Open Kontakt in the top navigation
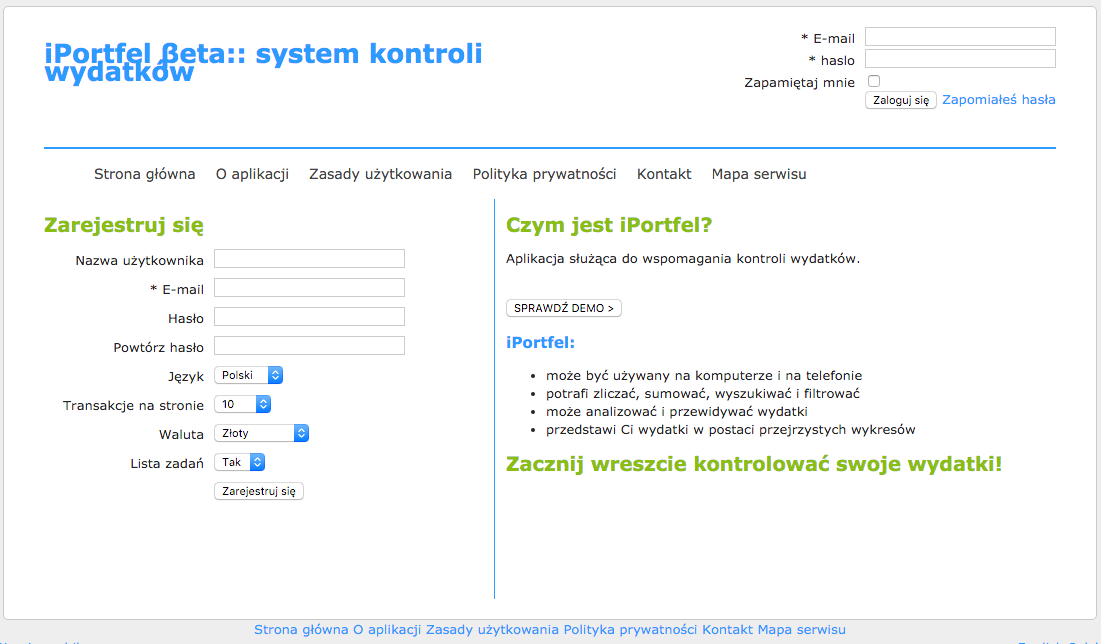 (664, 174)
